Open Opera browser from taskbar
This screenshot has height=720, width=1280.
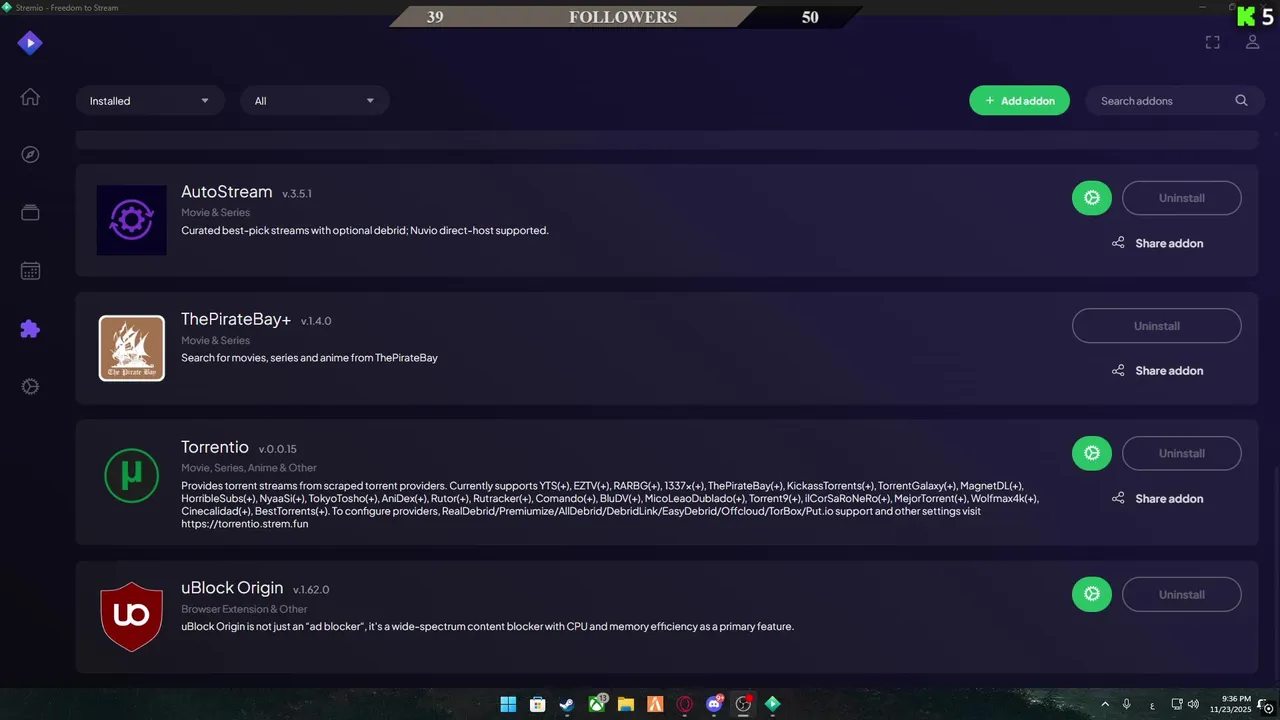(685, 704)
